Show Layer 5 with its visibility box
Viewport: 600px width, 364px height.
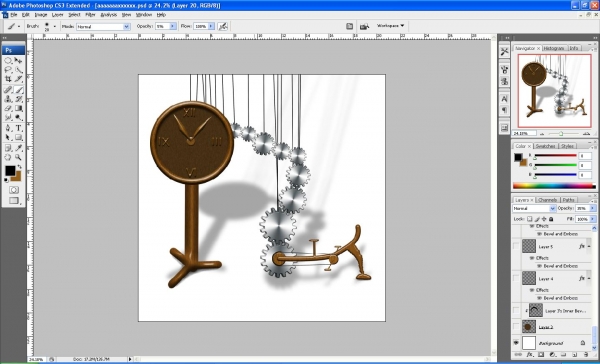516,246
